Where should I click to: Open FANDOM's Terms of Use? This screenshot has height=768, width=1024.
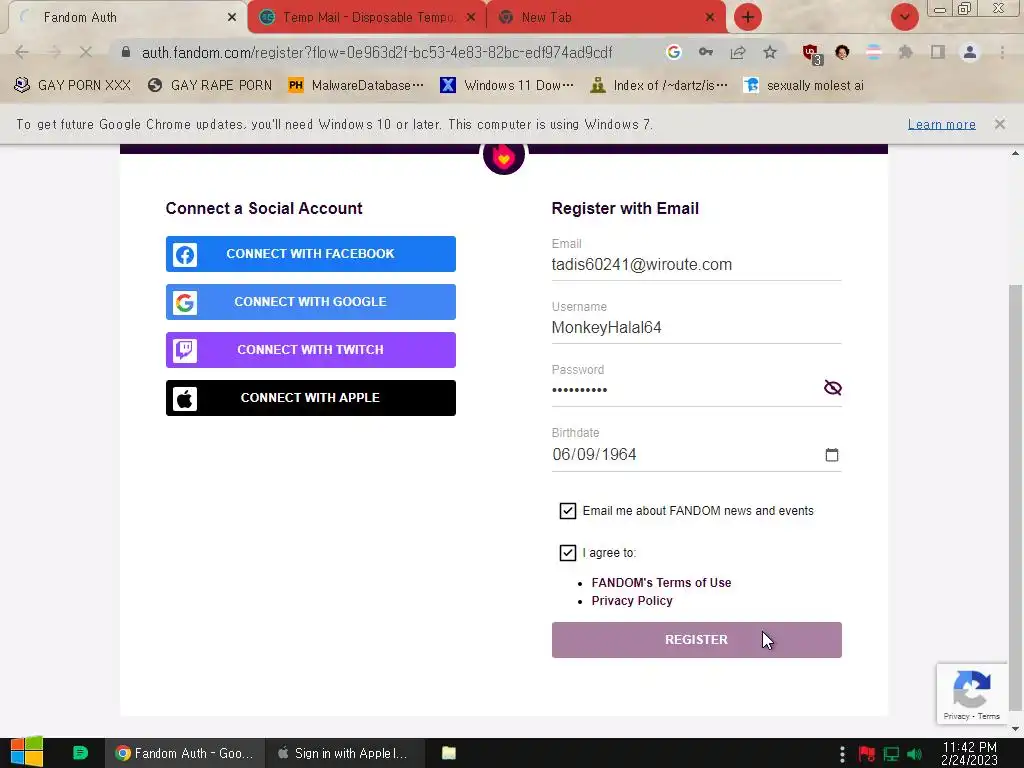click(x=661, y=583)
